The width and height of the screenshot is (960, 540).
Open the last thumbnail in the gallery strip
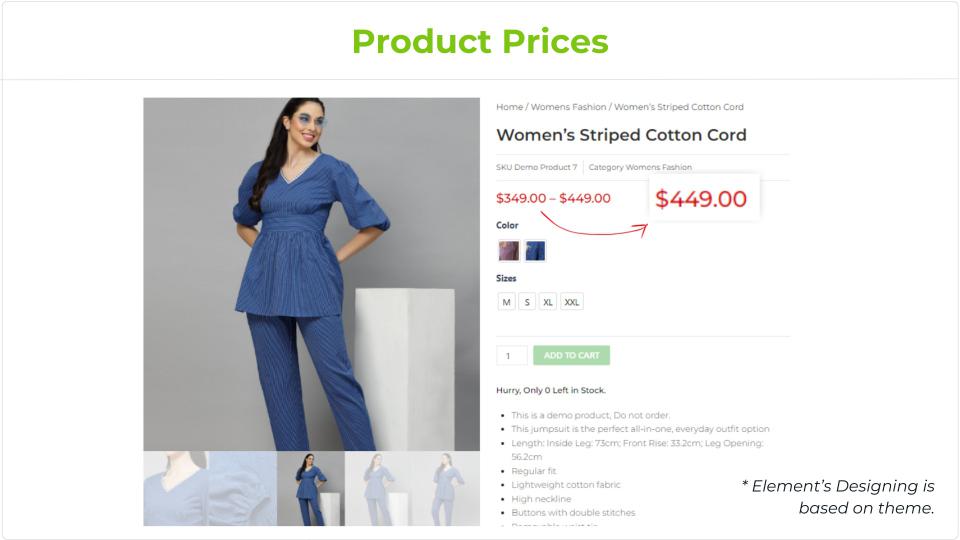point(446,489)
